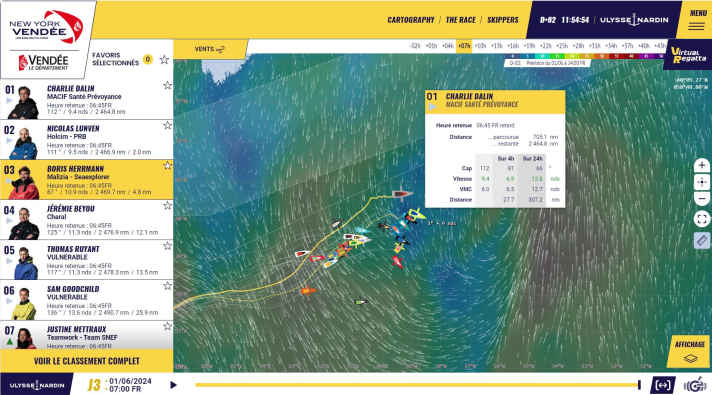Screen dimensions: 712x395
Task: Zoom out of the map
Action: tap(702, 199)
